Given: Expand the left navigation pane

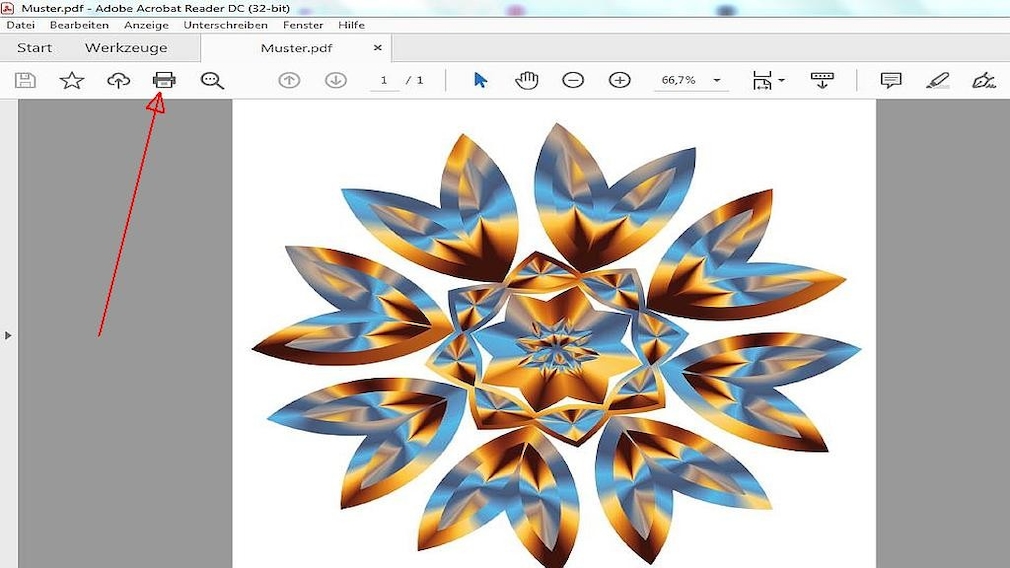Looking at the screenshot, I should pos(8,335).
